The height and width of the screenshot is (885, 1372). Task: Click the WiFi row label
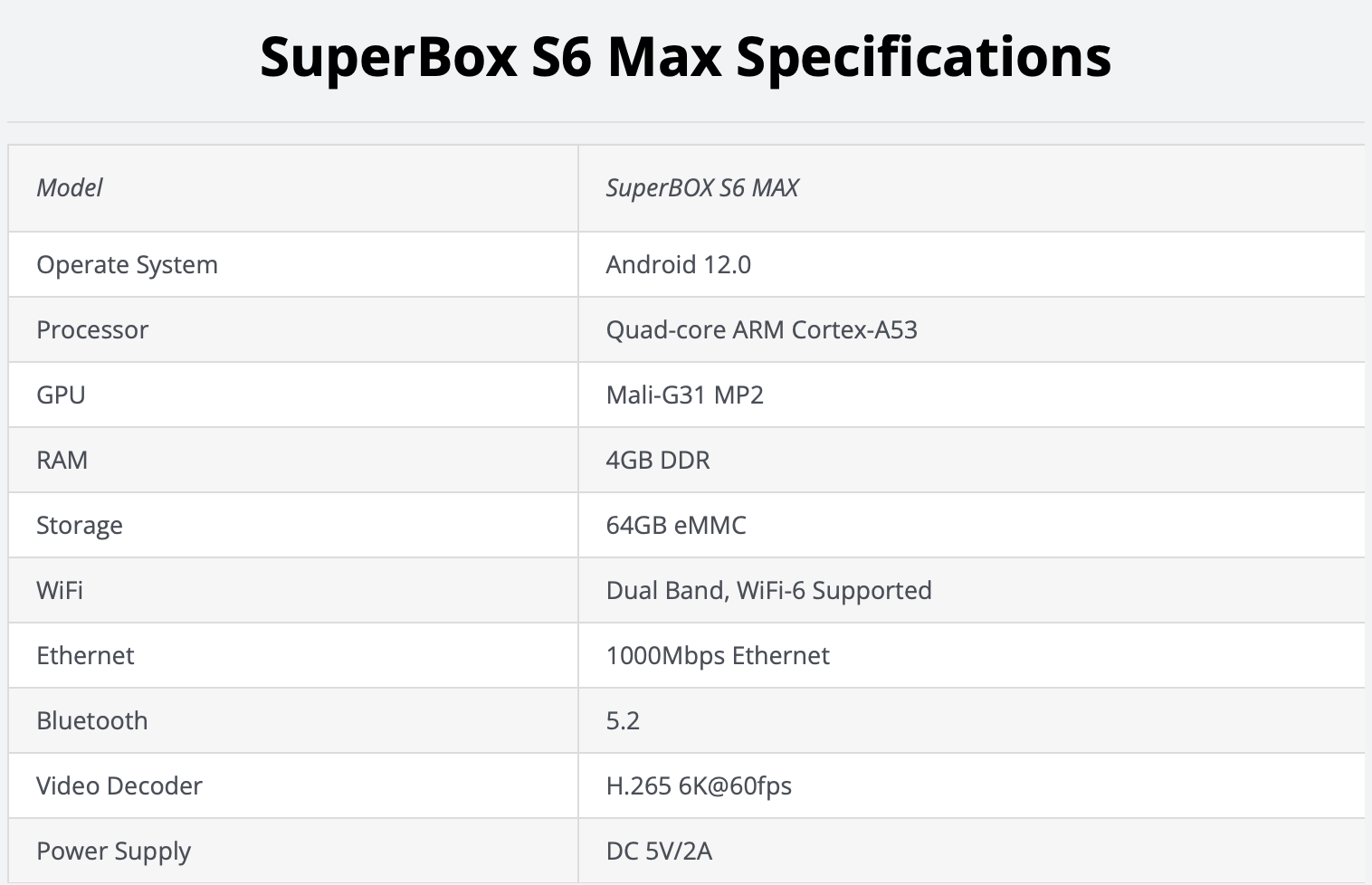pyautogui.click(x=60, y=591)
